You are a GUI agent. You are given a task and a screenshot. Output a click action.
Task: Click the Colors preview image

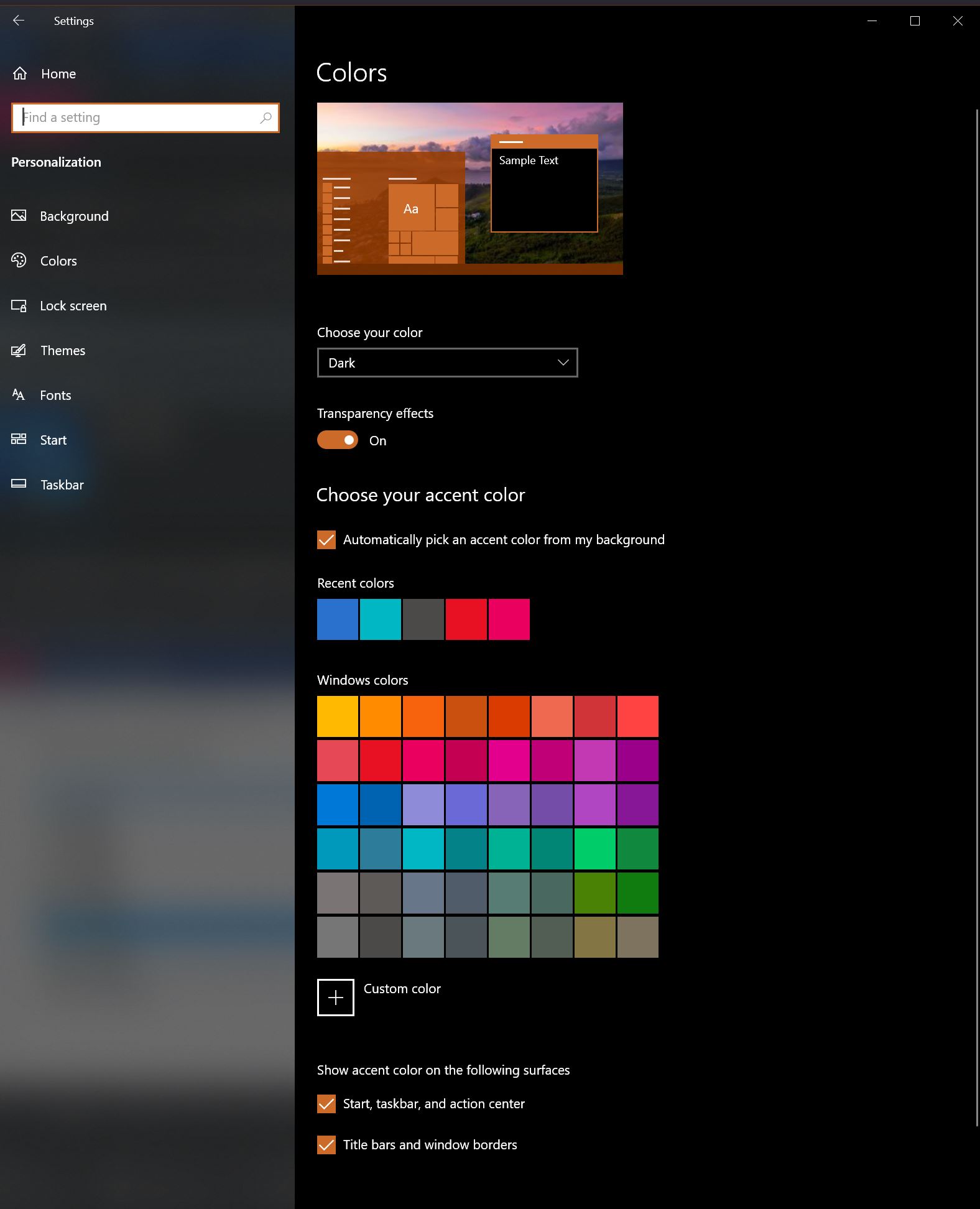[x=469, y=188]
